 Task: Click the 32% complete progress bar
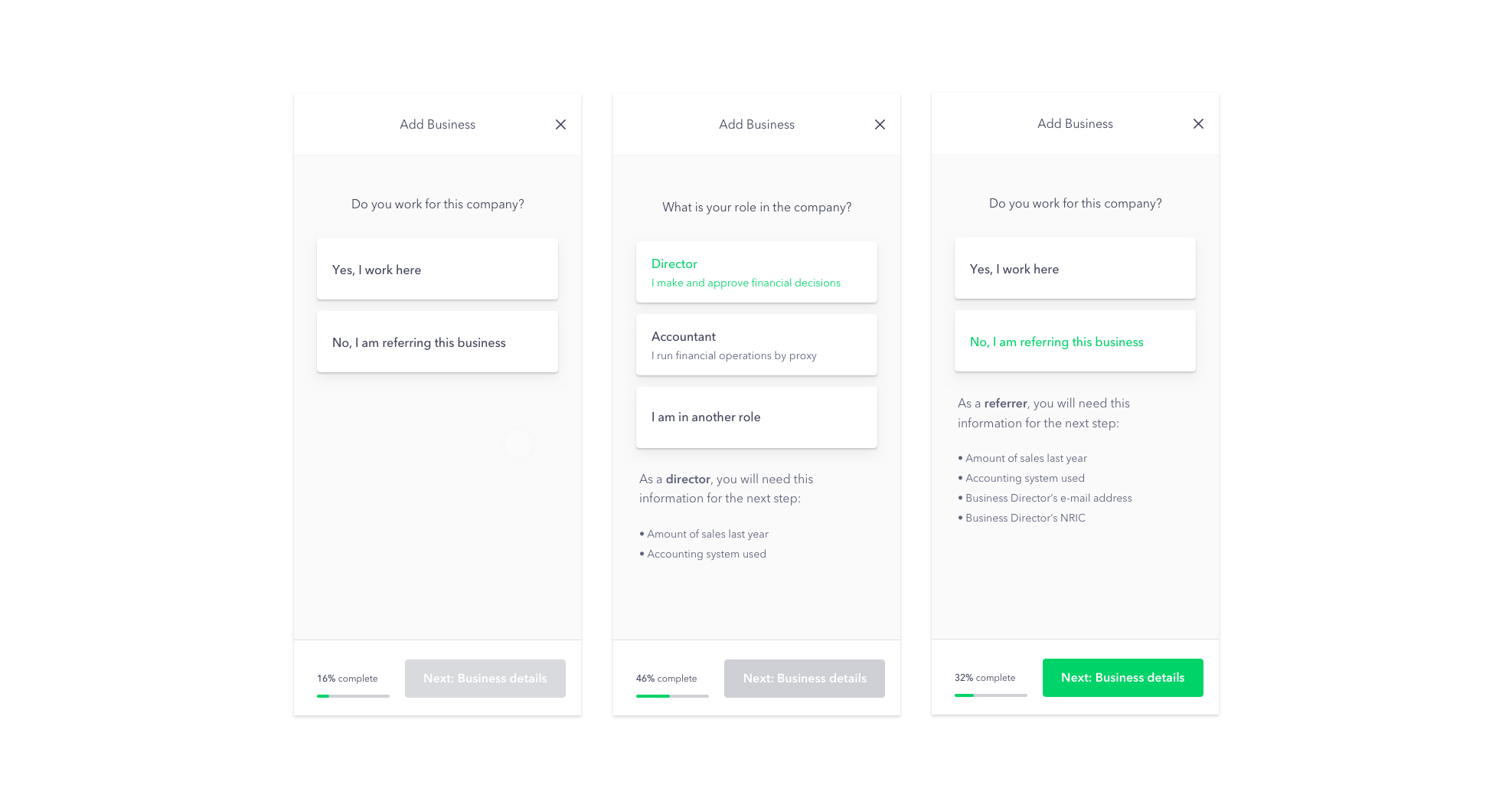pos(991,695)
